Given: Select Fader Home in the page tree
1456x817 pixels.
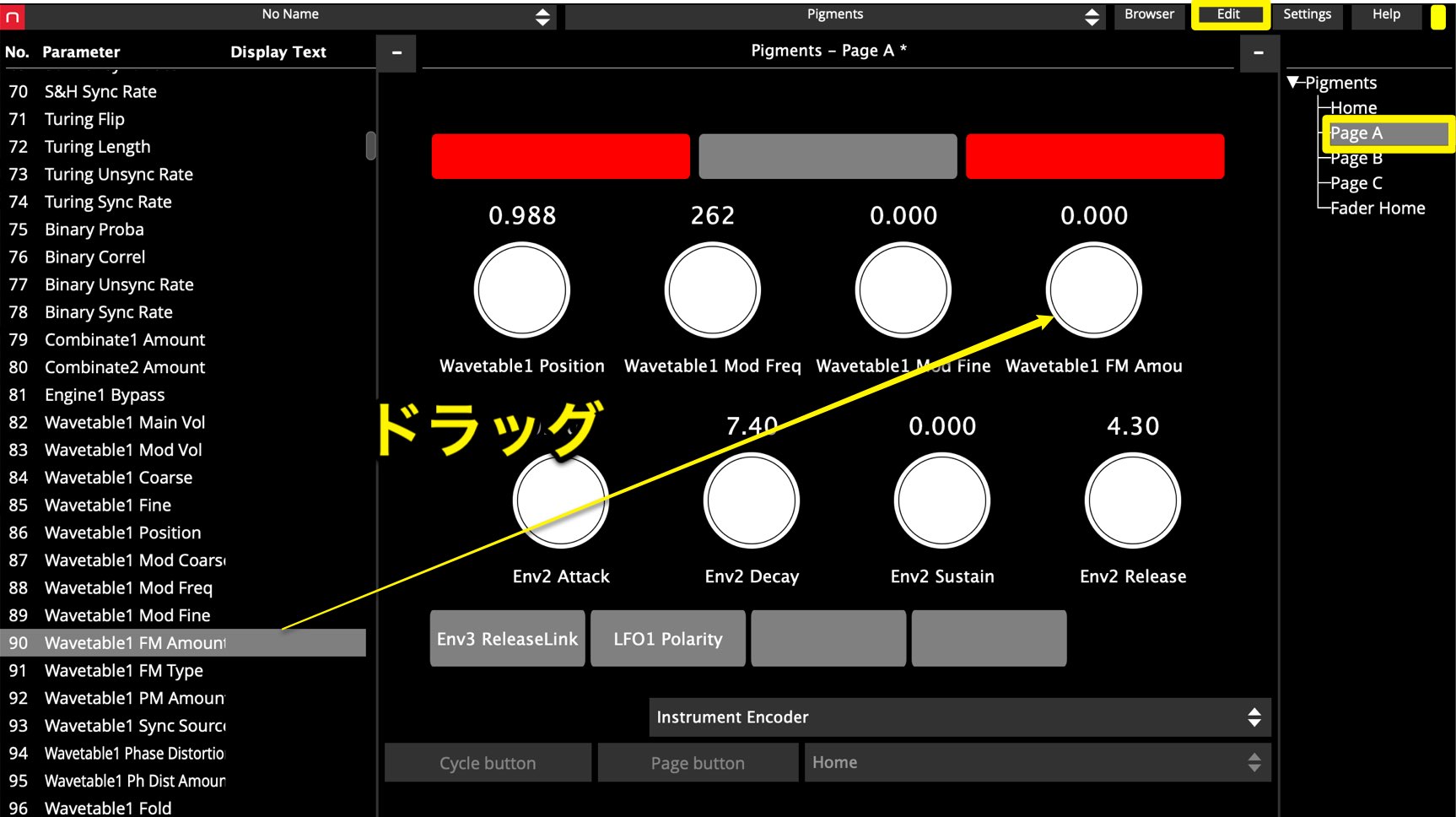Looking at the screenshot, I should [x=1378, y=208].
